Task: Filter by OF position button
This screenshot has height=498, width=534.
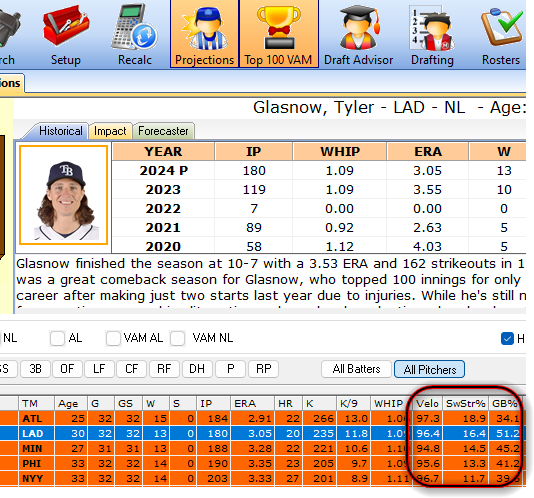Action: (x=67, y=369)
